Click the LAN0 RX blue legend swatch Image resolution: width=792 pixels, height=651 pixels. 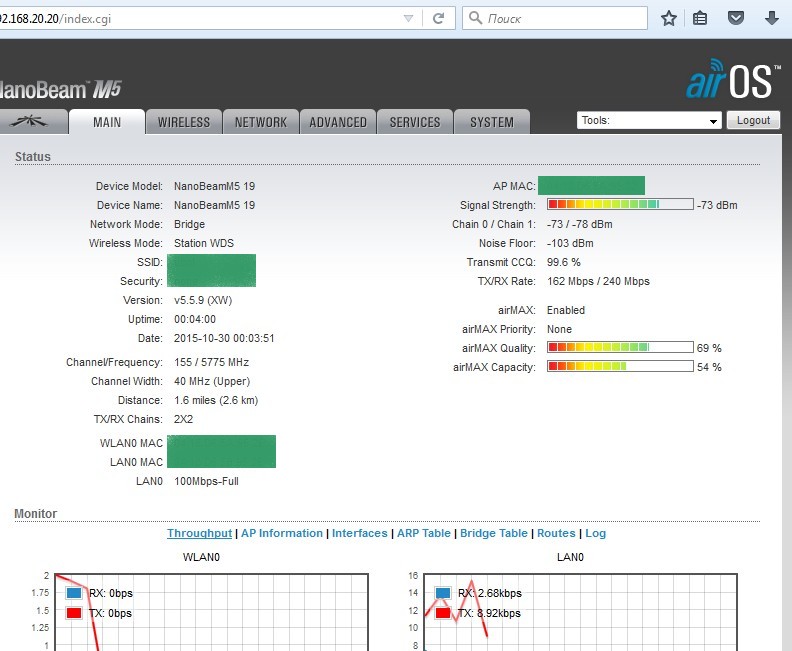pos(443,593)
